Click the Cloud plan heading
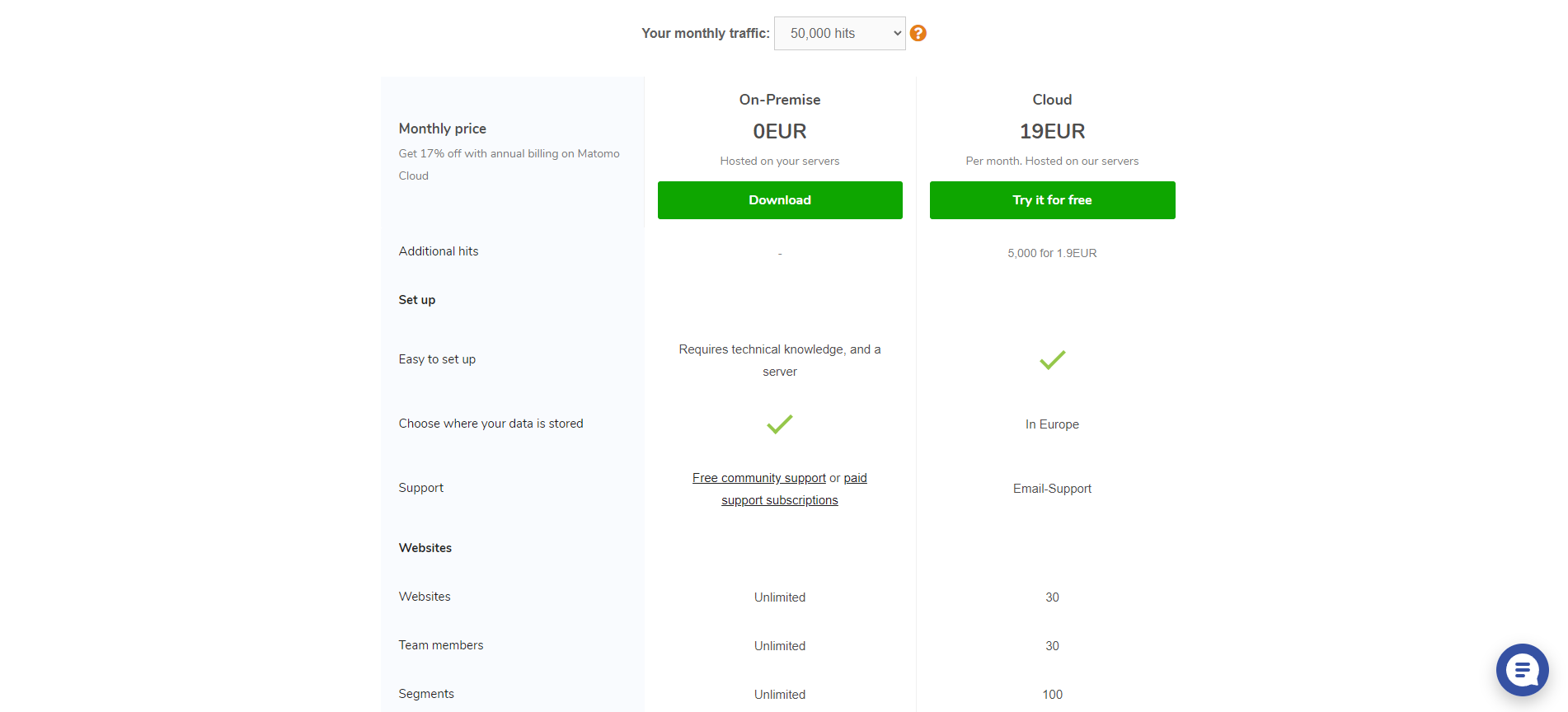The image size is (1568, 712). pos(1052,100)
